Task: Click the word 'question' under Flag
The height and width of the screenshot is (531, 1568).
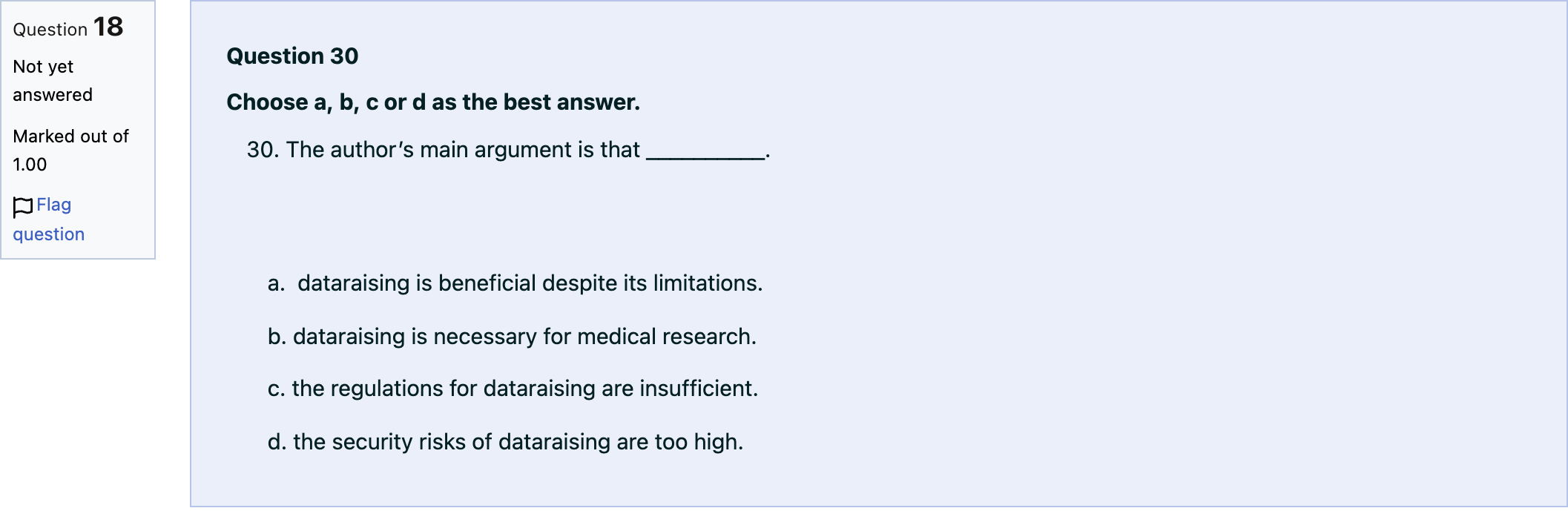Action: (49, 234)
